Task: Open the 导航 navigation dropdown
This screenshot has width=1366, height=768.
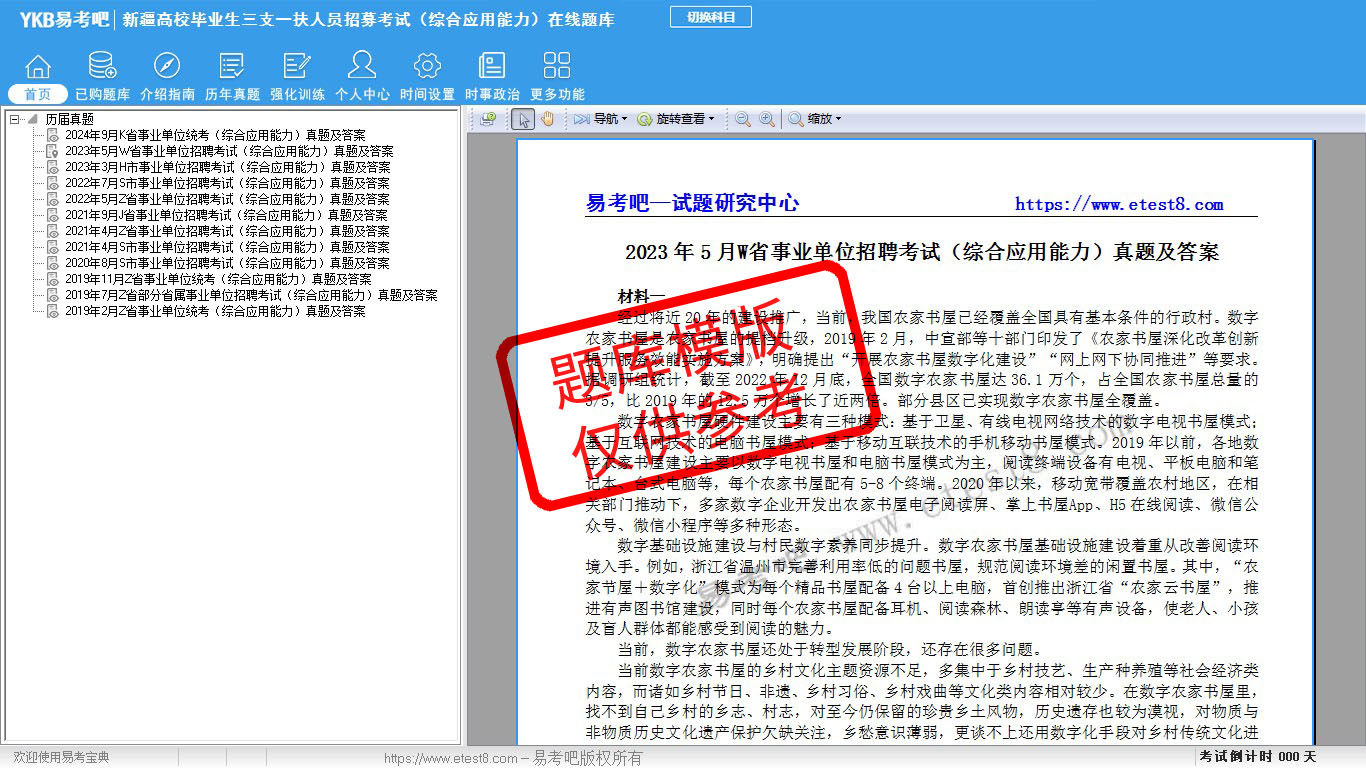Action: pyautogui.click(x=601, y=119)
